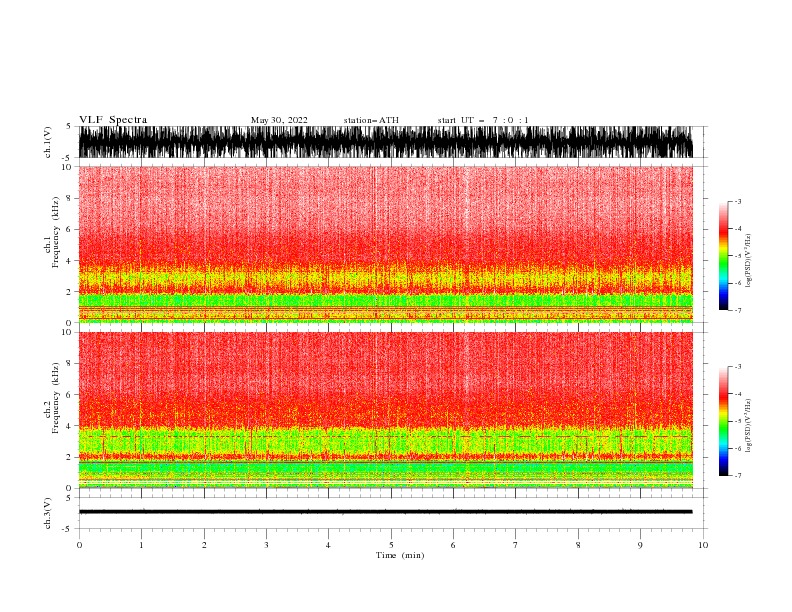Click inside the ch.2 spectrogram plot
792x612 pixels.
pyautogui.click(x=386, y=410)
